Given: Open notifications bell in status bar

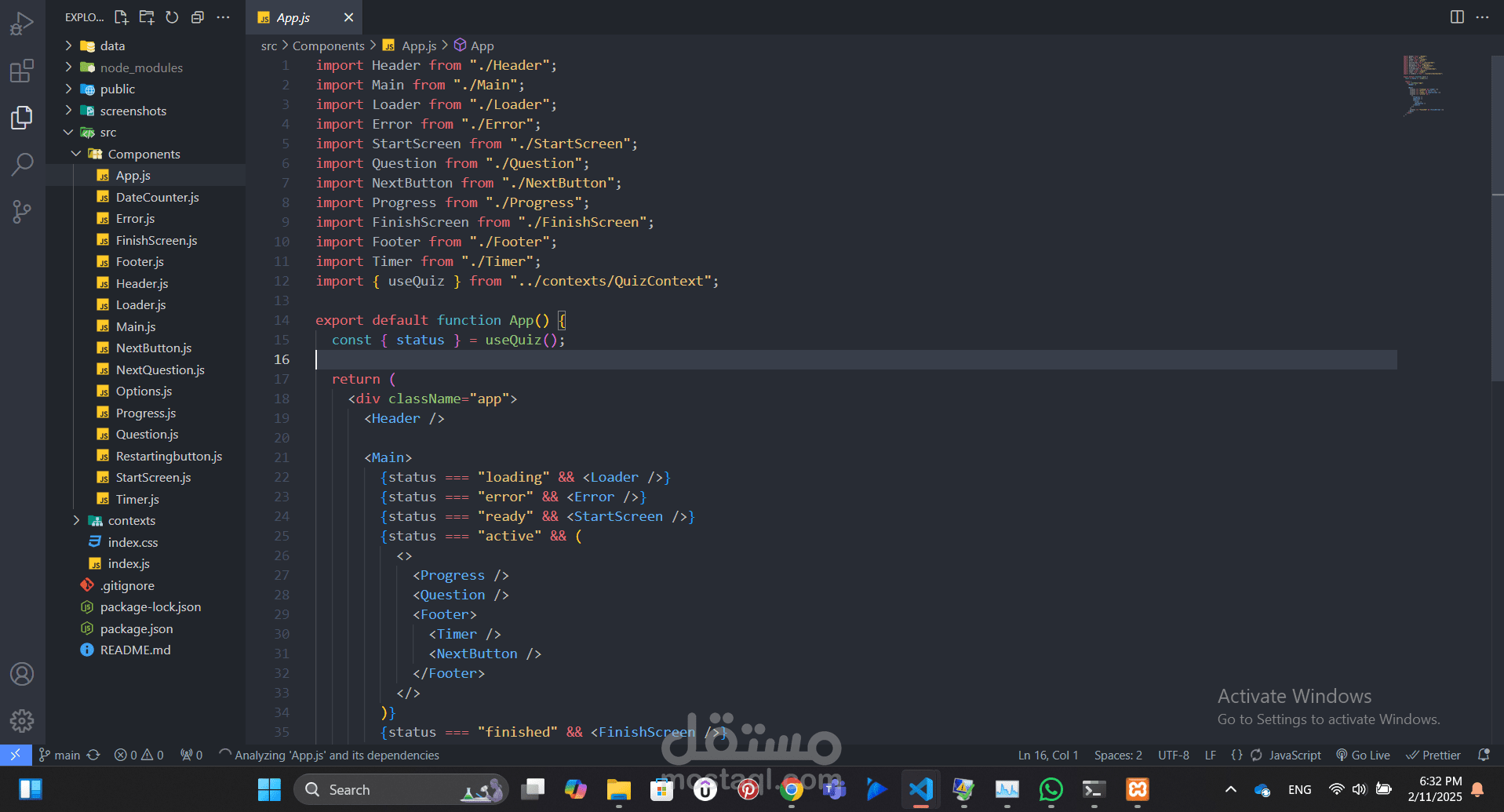Looking at the screenshot, I should point(1484,755).
